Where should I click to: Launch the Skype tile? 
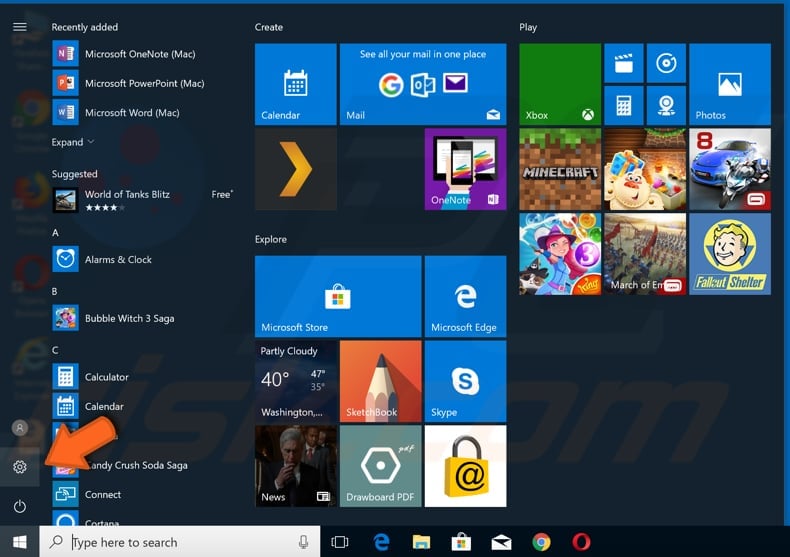[464, 380]
